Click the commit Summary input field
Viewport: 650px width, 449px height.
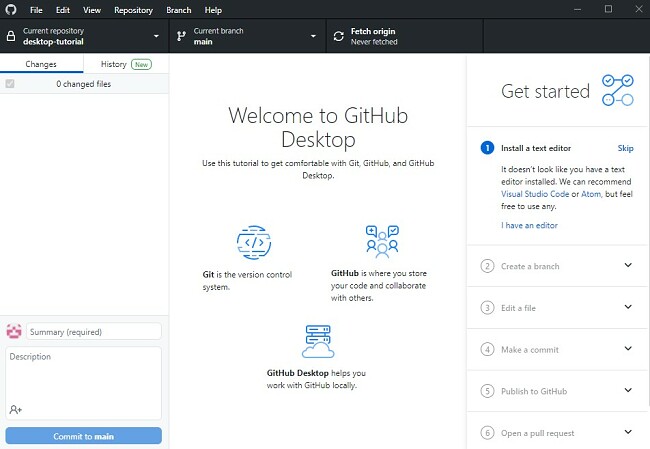point(94,332)
